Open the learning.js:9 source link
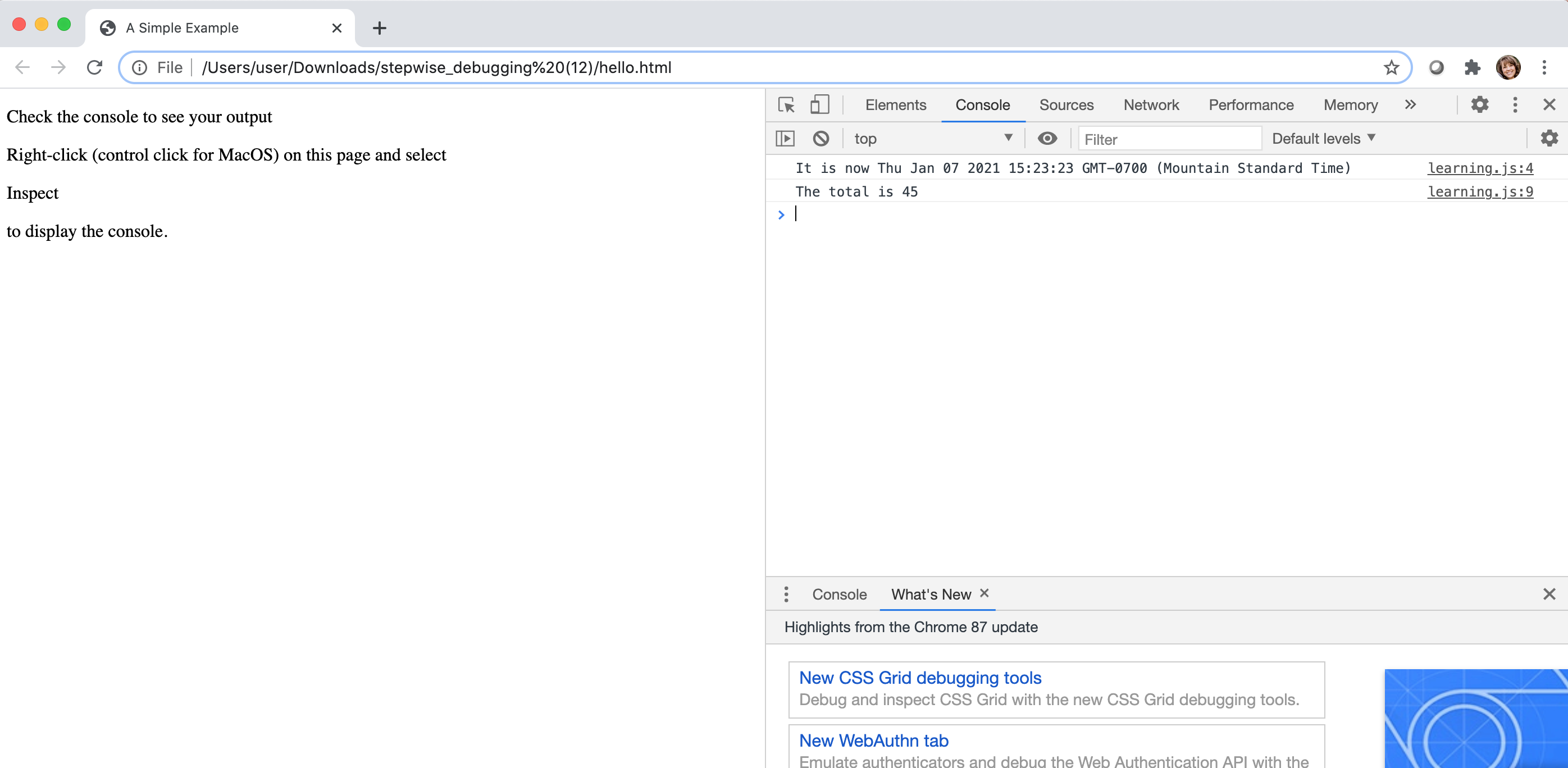The image size is (1568, 768). point(1480,191)
